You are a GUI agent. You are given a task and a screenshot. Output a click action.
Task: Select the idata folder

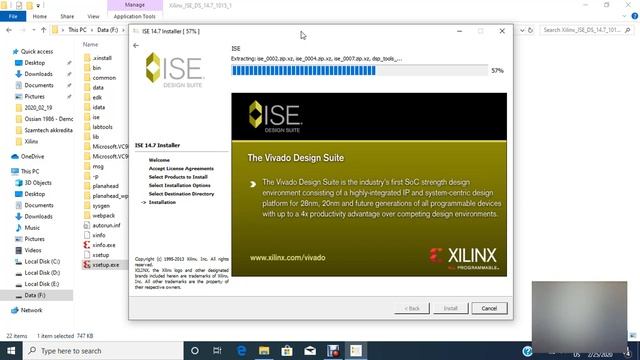pyautogui.click(x=98, y=107)
